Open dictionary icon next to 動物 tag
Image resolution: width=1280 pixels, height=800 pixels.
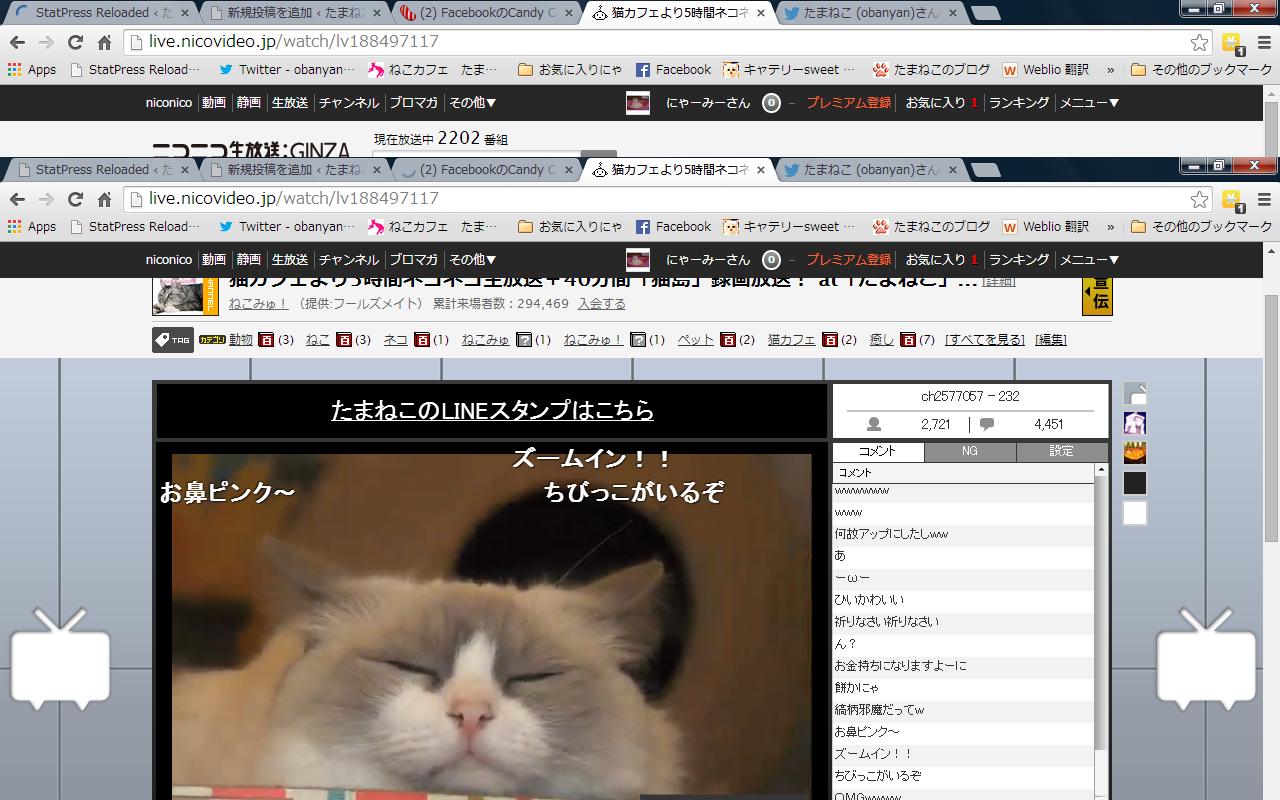click(266, 340)
